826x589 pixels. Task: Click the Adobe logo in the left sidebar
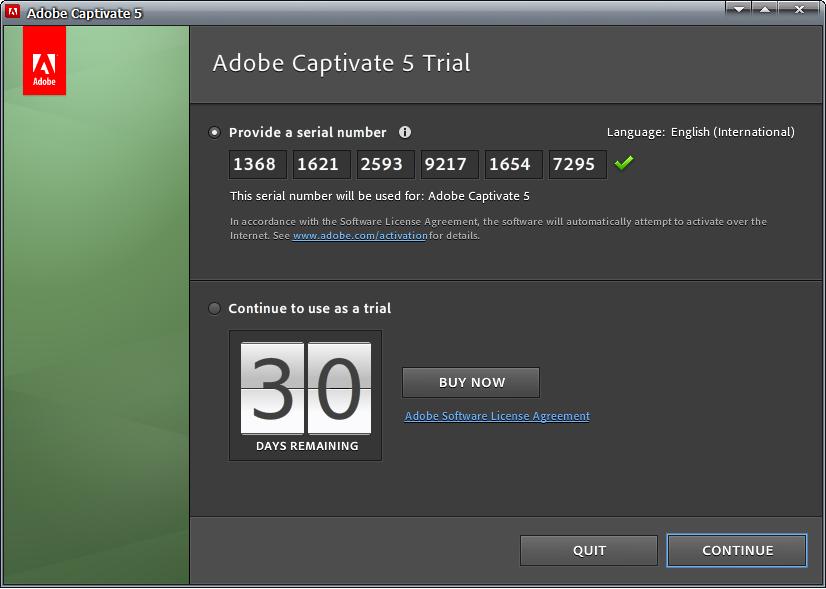(x=44, y=62)
